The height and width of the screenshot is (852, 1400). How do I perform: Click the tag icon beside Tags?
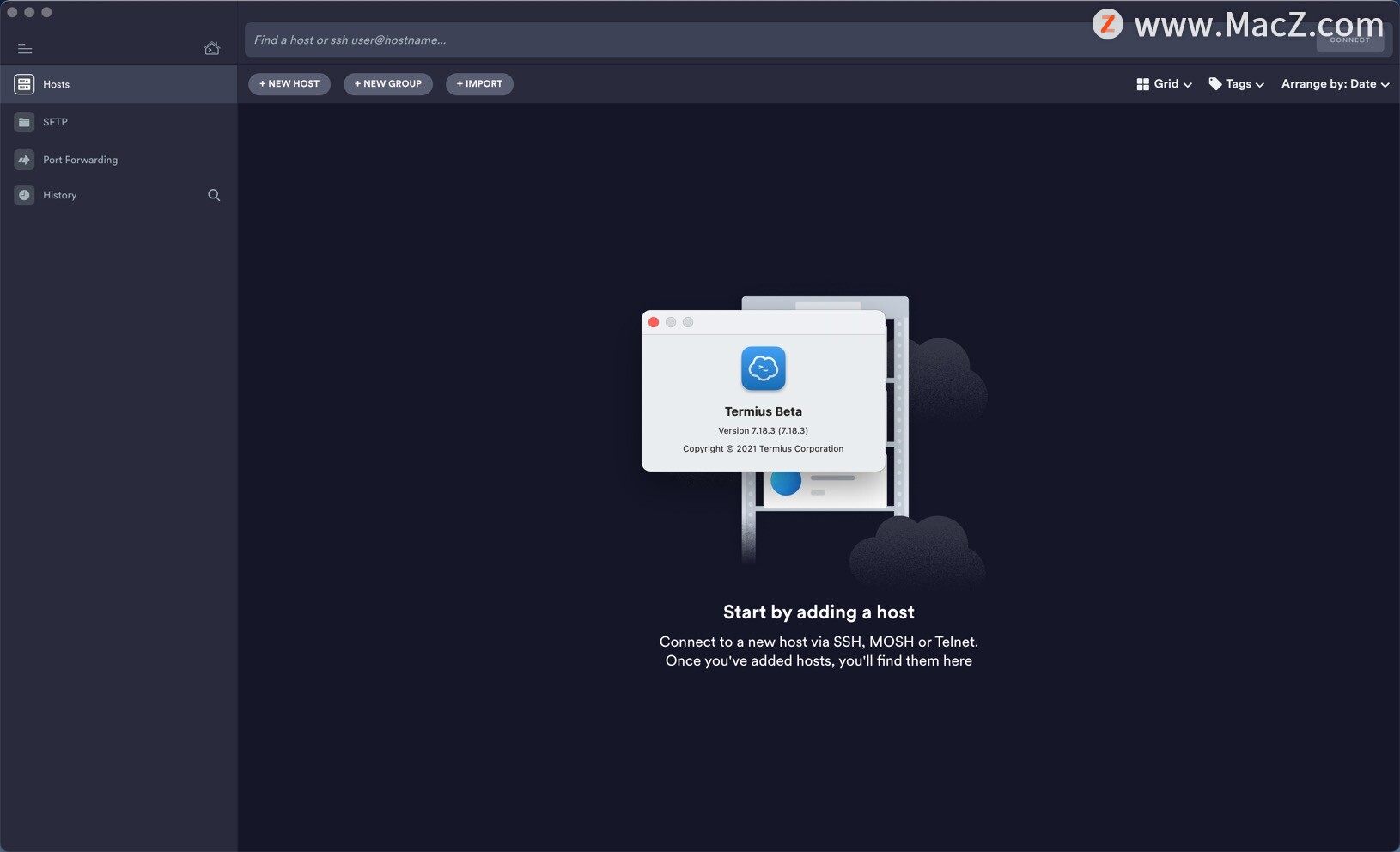1215,84
